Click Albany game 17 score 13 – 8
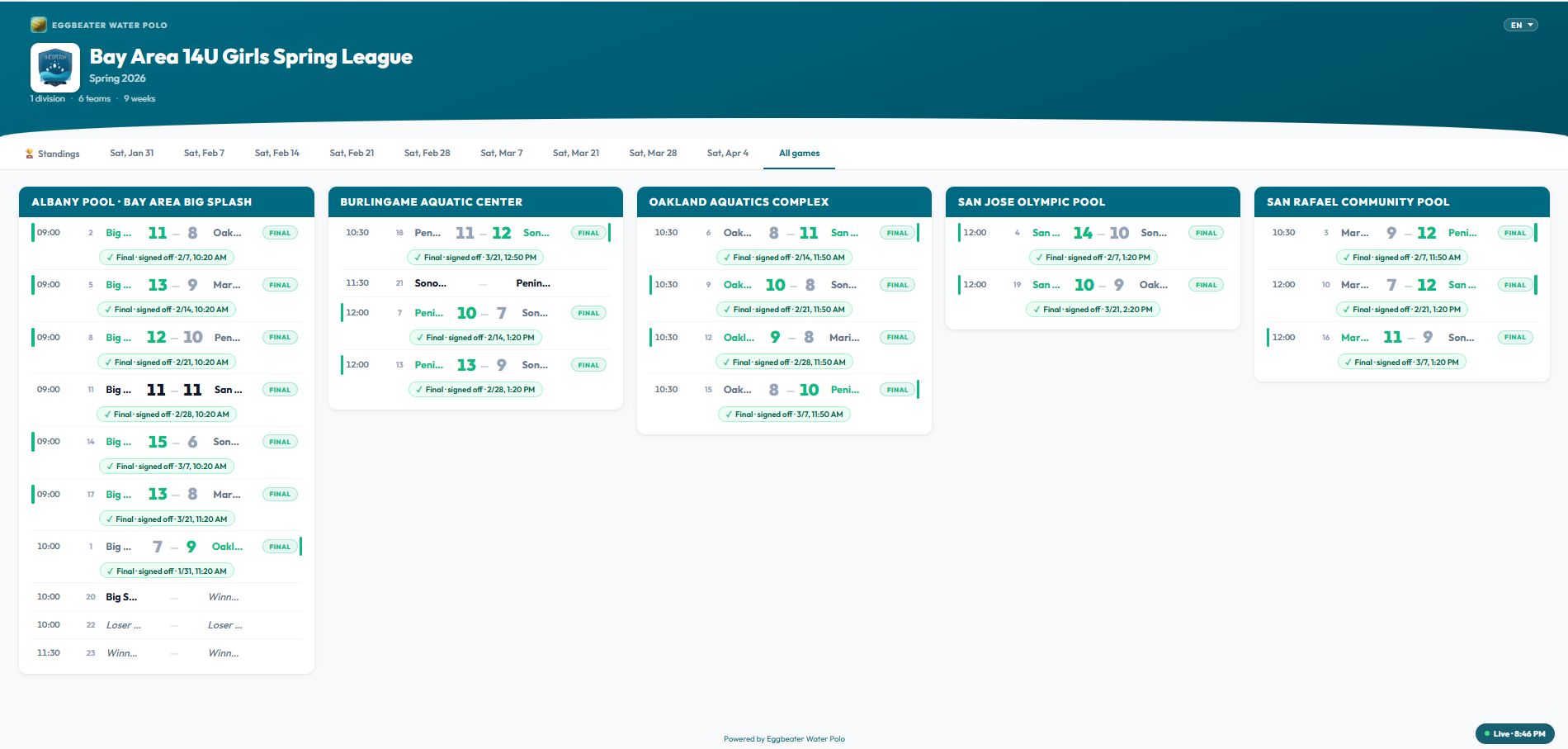The image size is (1568, 749). tap(173, 494)
